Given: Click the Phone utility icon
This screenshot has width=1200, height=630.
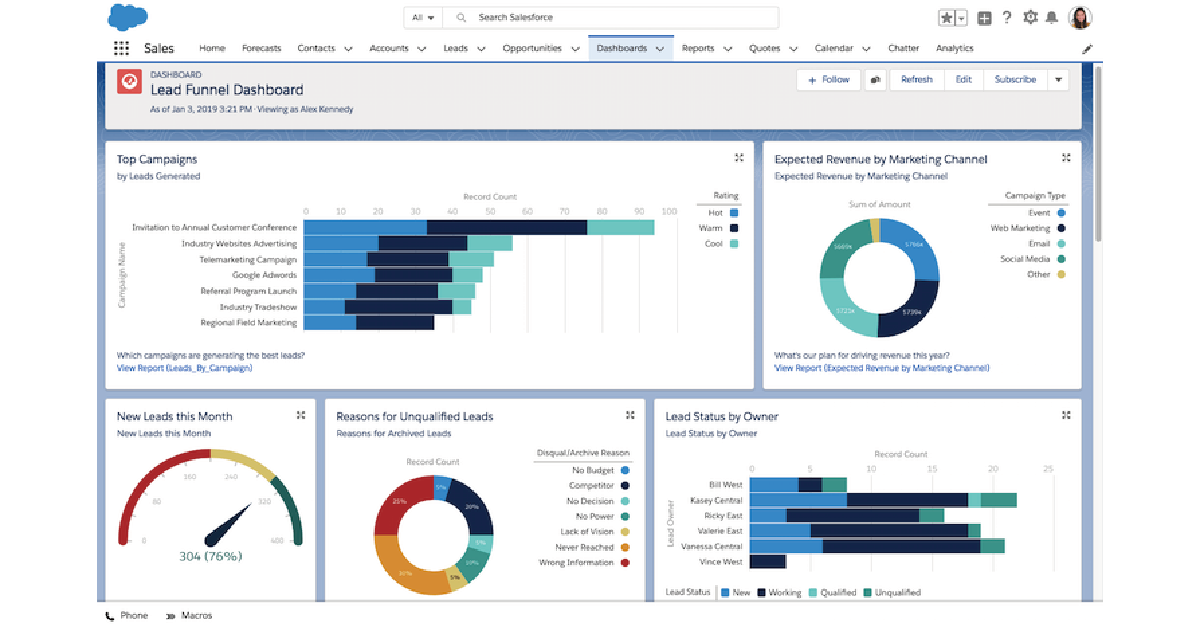Looking at the screenshot, I should tap(110, 616).
